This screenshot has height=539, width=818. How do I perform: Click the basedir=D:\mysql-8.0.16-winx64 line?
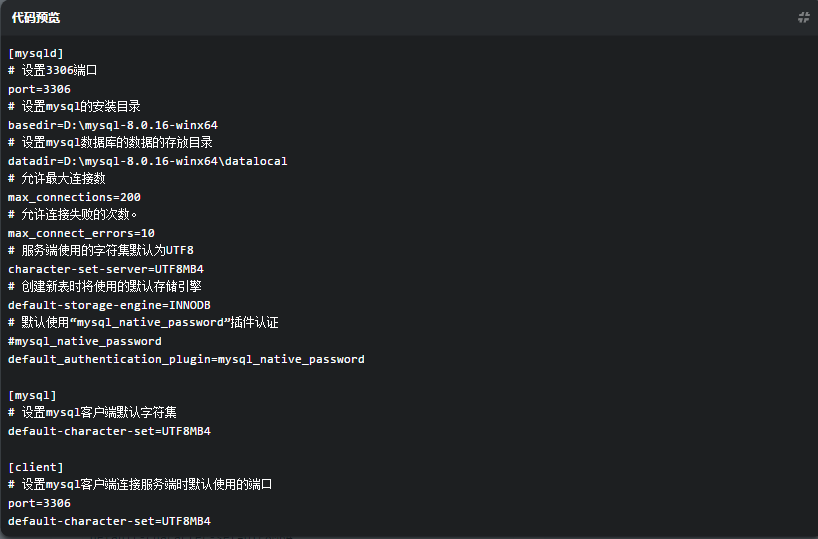click(x=113, y=125)
